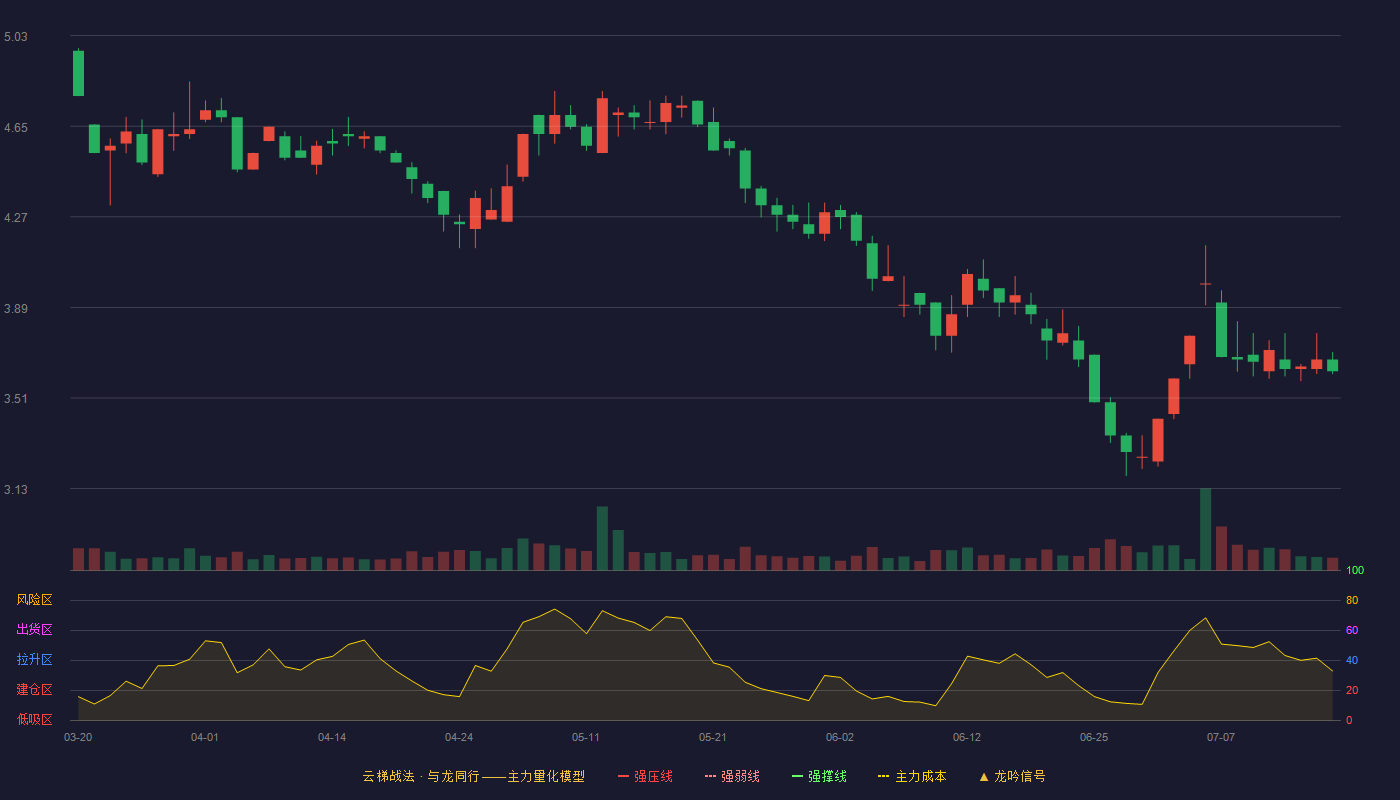Toggle the 强压线 legend series

(x=645, y=776)
